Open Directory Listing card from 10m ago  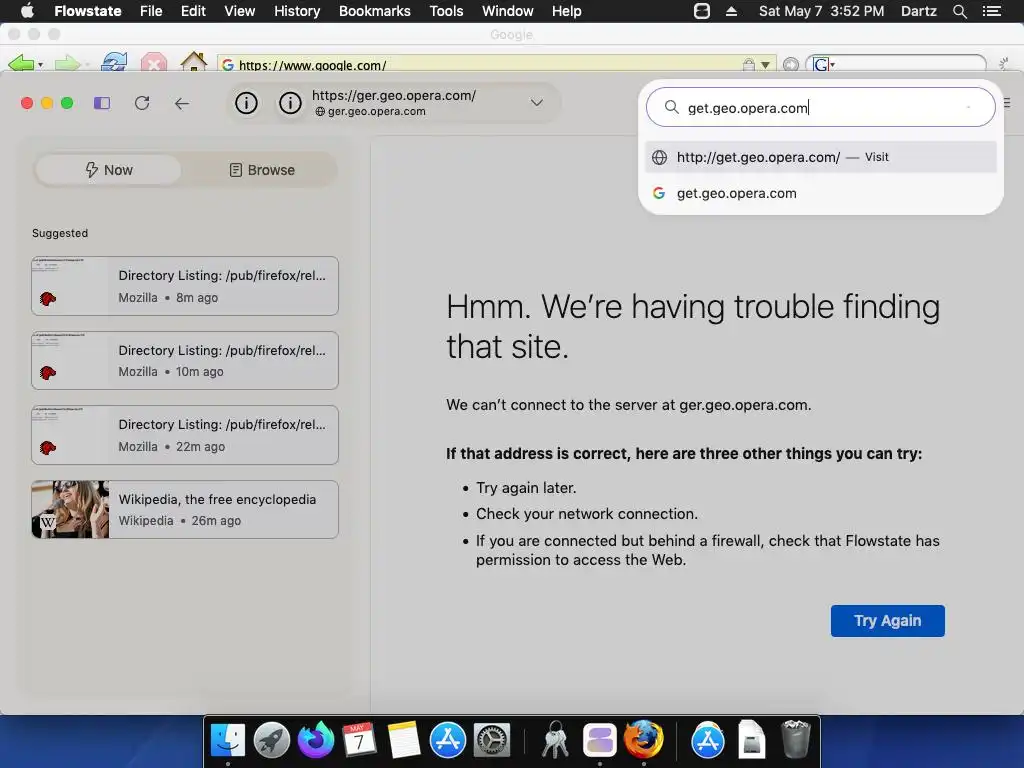click(185, 360)
